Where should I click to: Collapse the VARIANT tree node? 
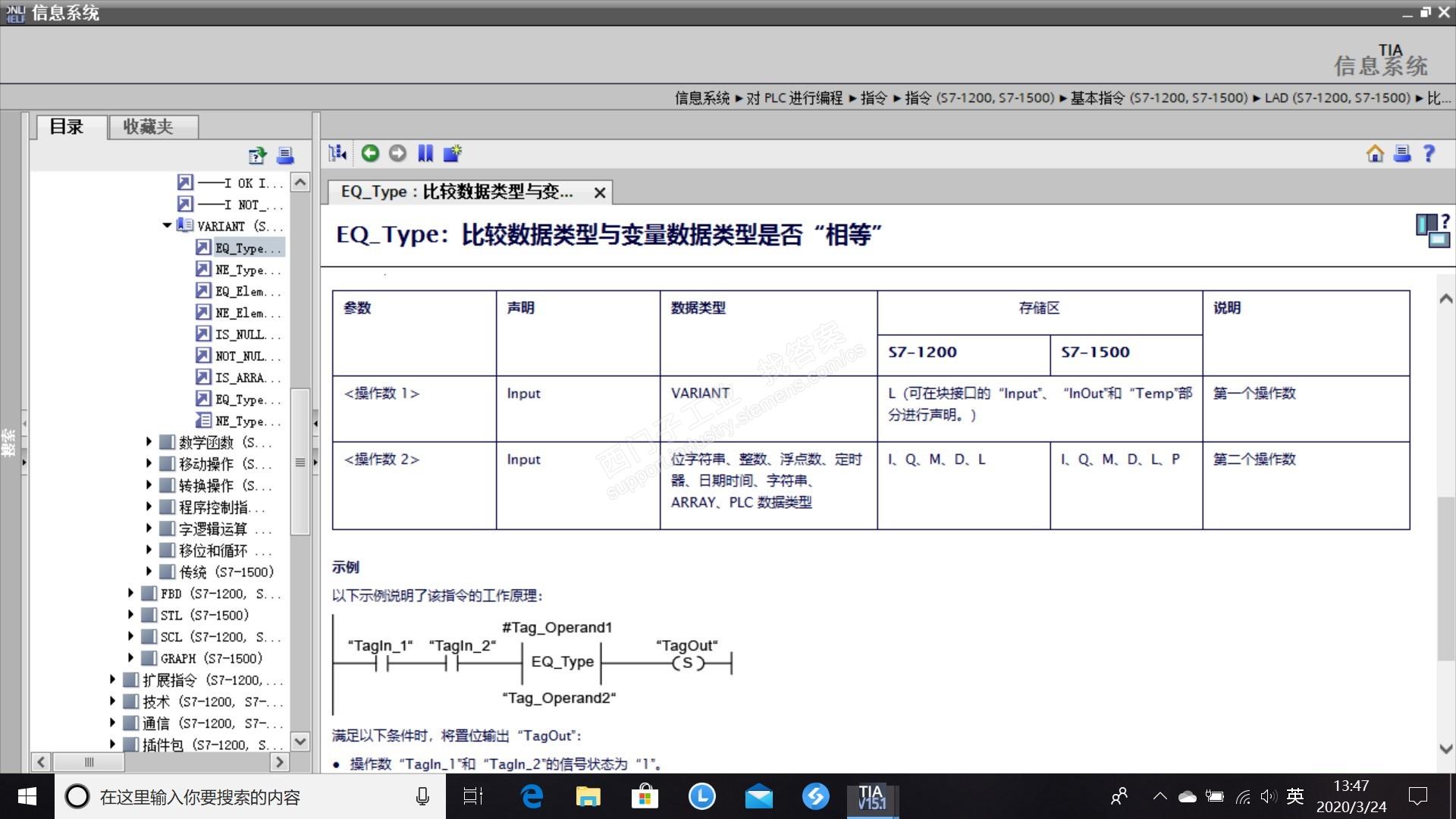(167, 226)
